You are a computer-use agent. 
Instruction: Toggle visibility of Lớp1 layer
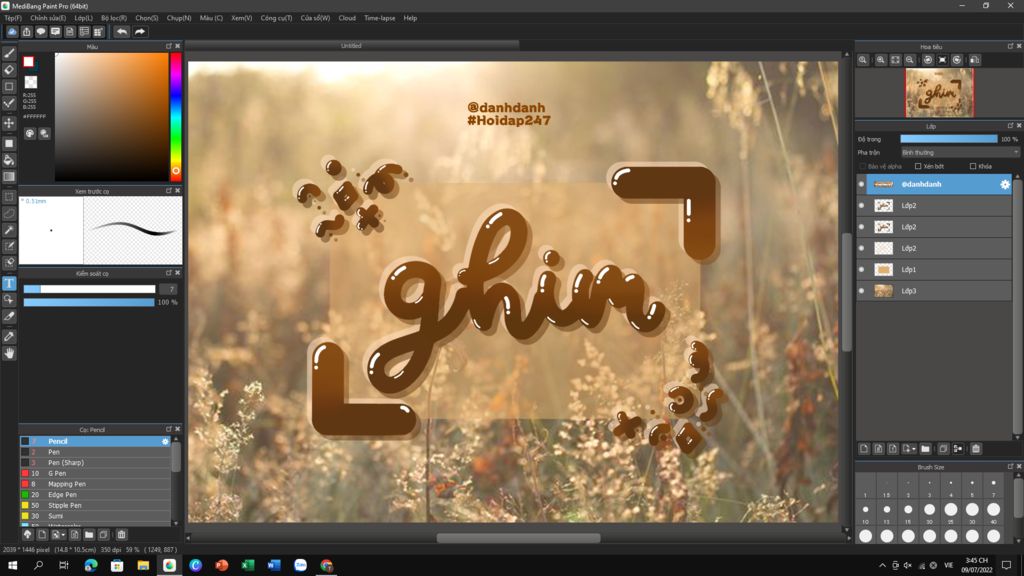[861, 269]
